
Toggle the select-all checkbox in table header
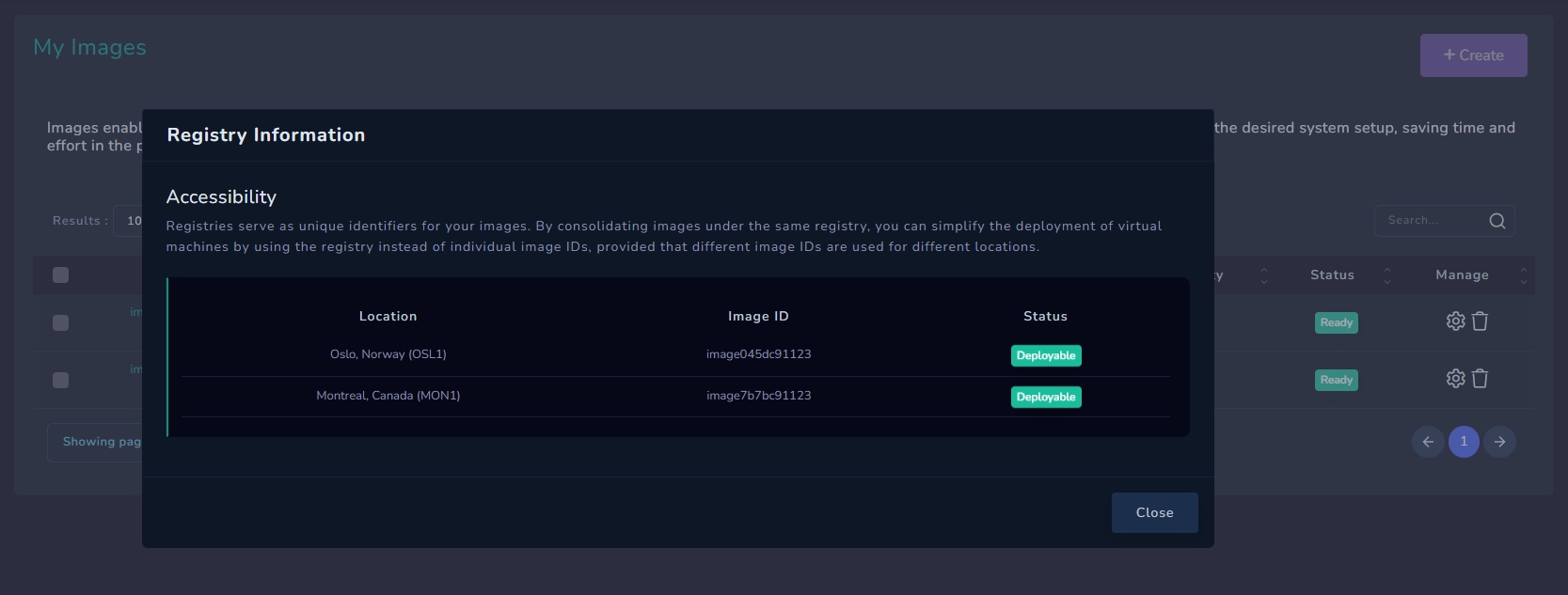click(61, 275)
